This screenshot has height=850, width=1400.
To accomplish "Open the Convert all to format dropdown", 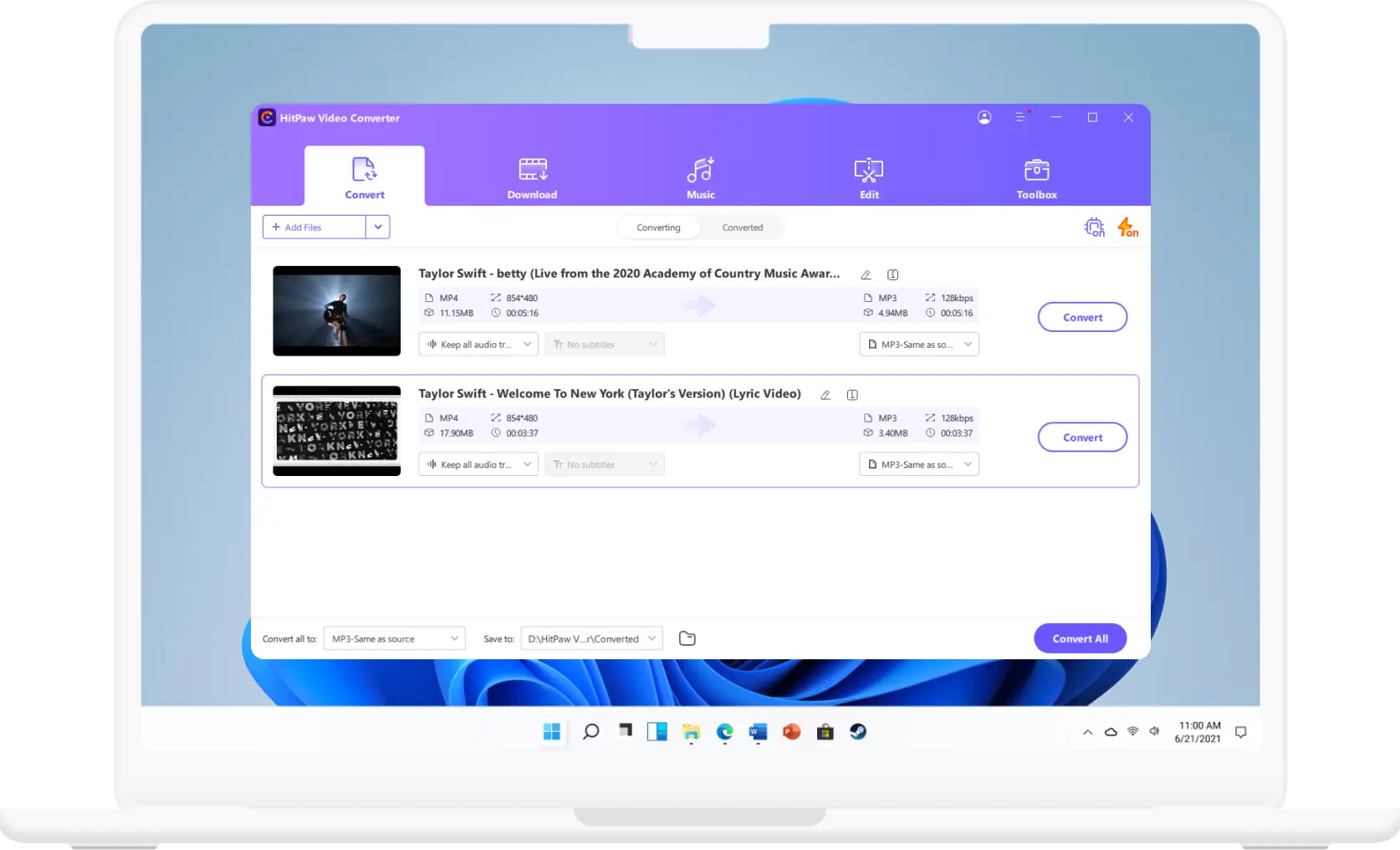I will pyautogui.click(x=394, y=638).
